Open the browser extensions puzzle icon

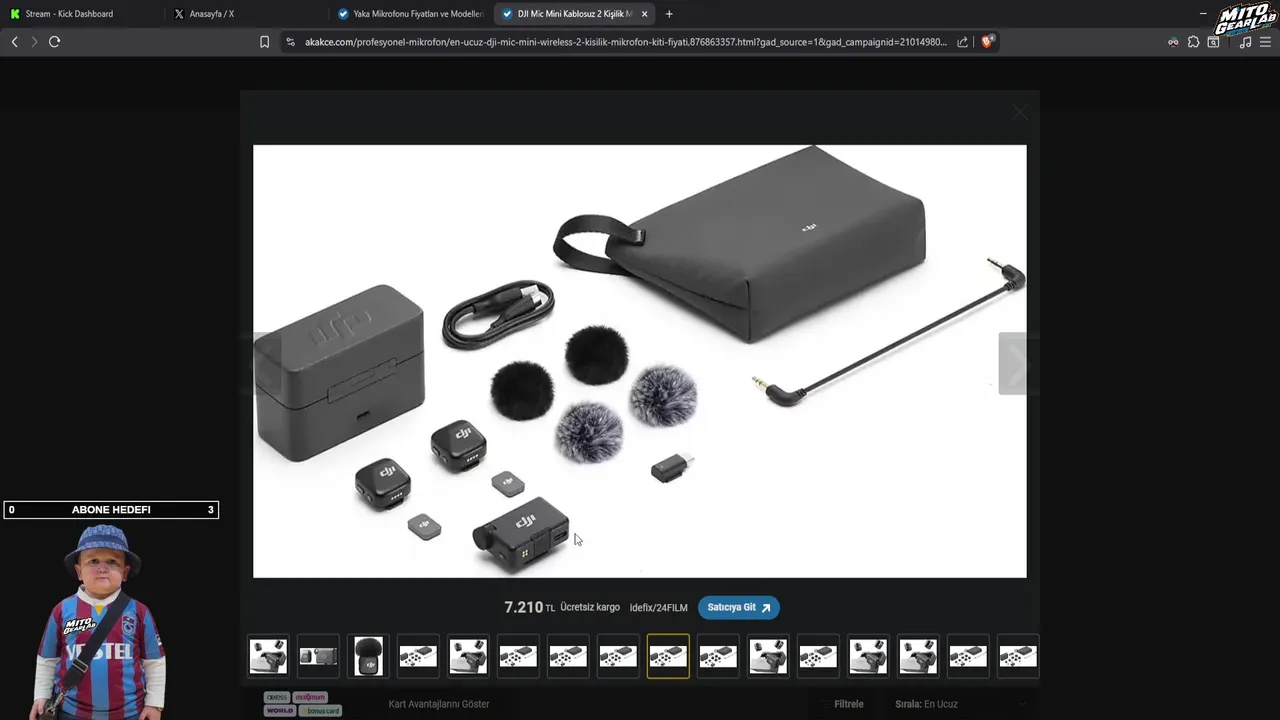[1193, 42]
